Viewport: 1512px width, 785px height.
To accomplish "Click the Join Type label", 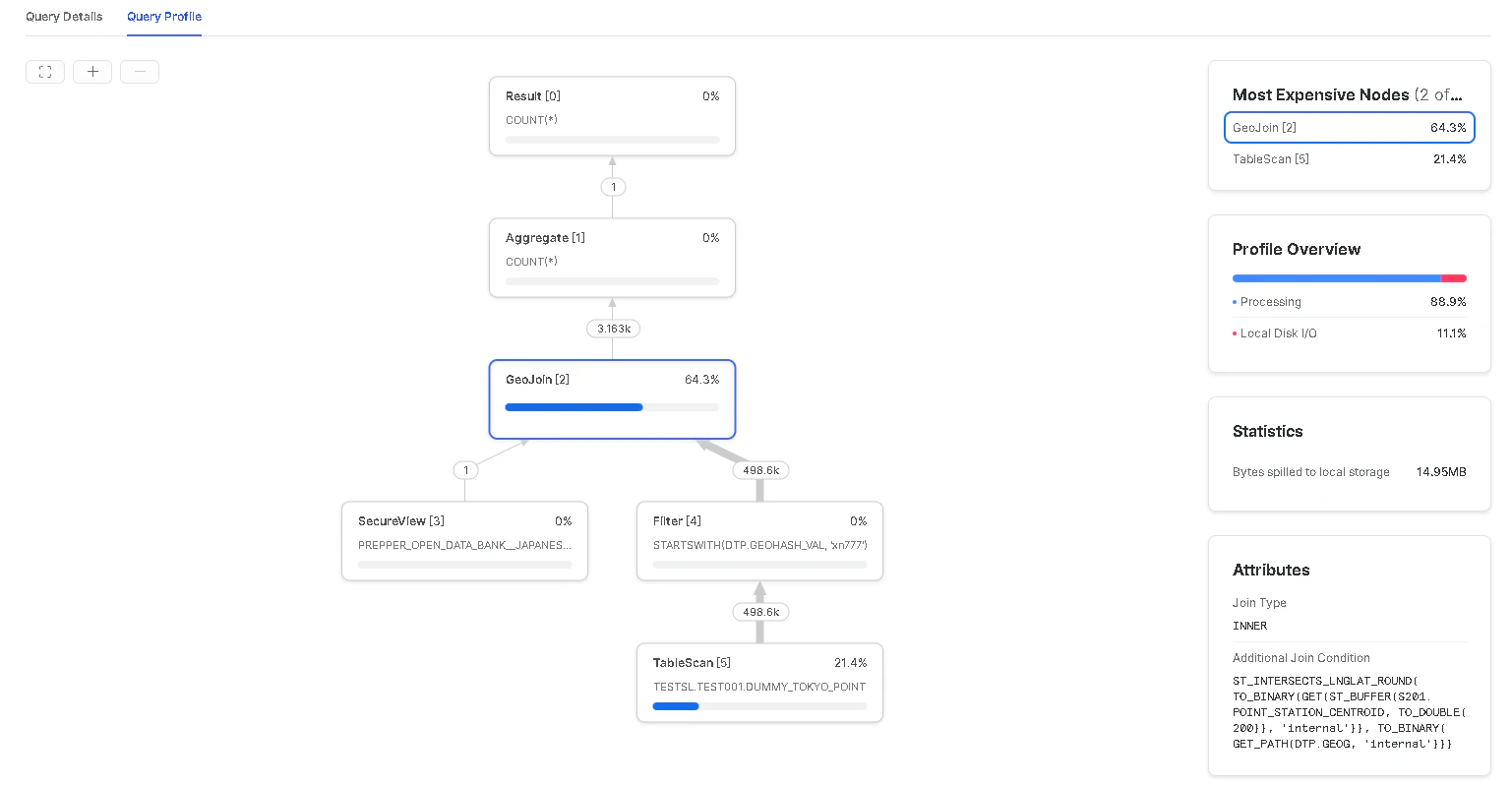I will point(1259,603).
